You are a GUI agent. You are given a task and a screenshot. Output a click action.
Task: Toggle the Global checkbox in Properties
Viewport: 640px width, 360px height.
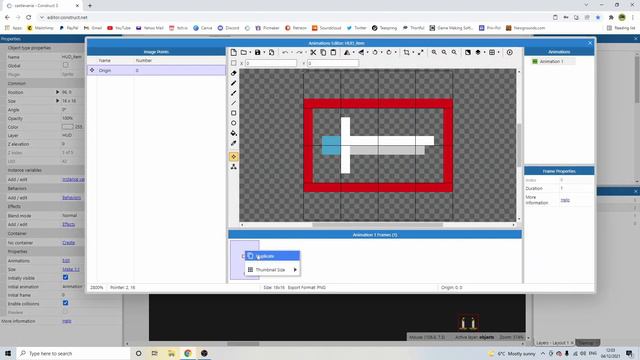pos(66,65)
